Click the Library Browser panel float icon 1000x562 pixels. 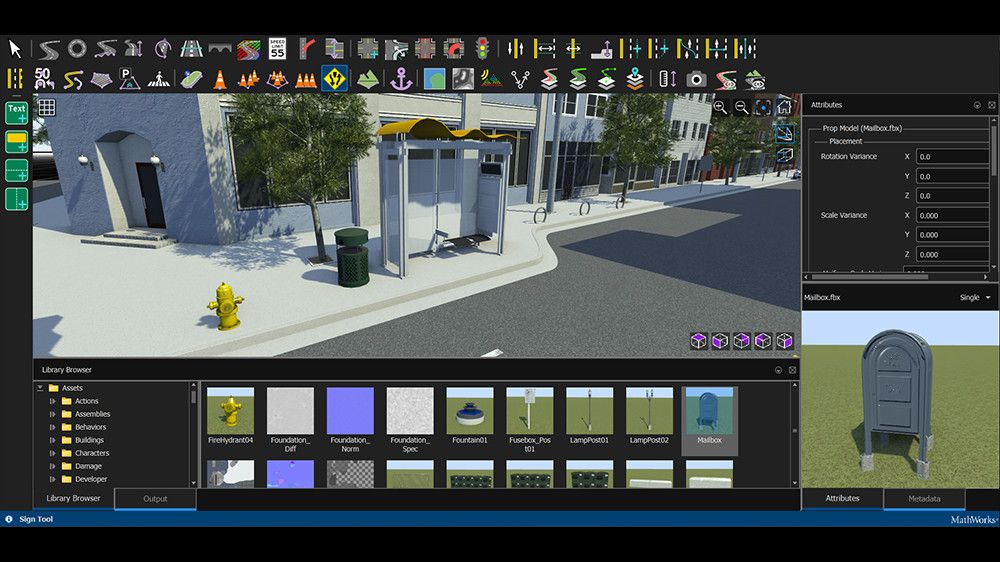click(x=778, y=370)
